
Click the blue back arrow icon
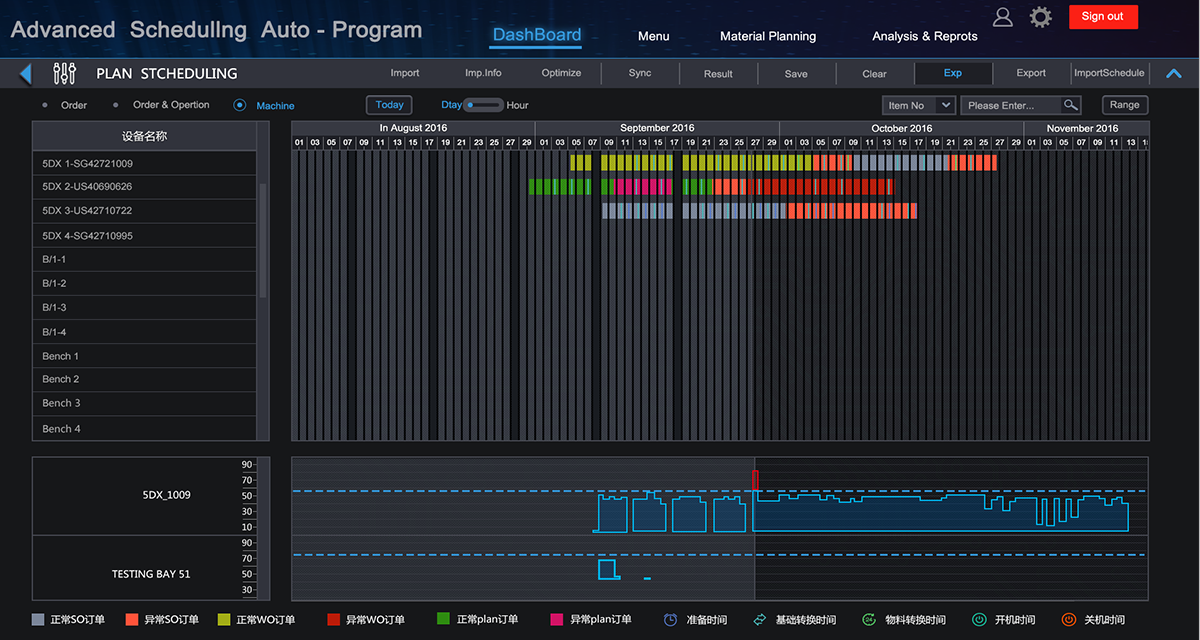(26, 73)
